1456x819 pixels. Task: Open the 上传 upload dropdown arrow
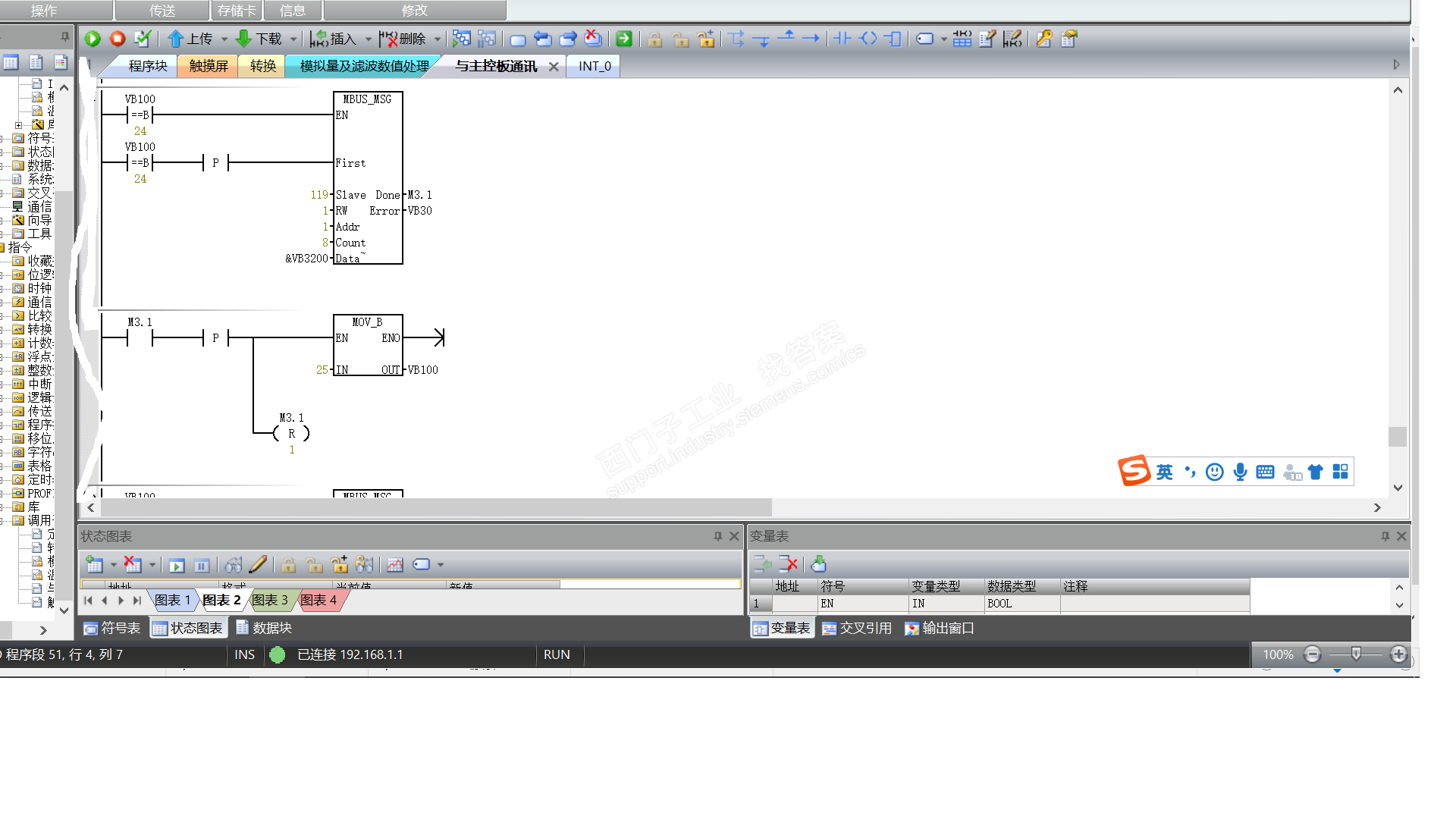[x=224, y=39]
